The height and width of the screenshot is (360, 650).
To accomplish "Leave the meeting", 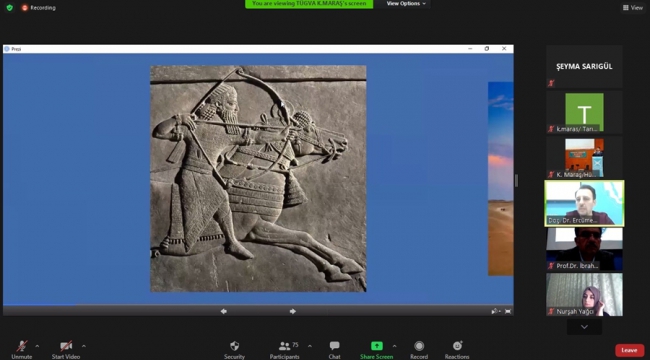I will (629, 350).
